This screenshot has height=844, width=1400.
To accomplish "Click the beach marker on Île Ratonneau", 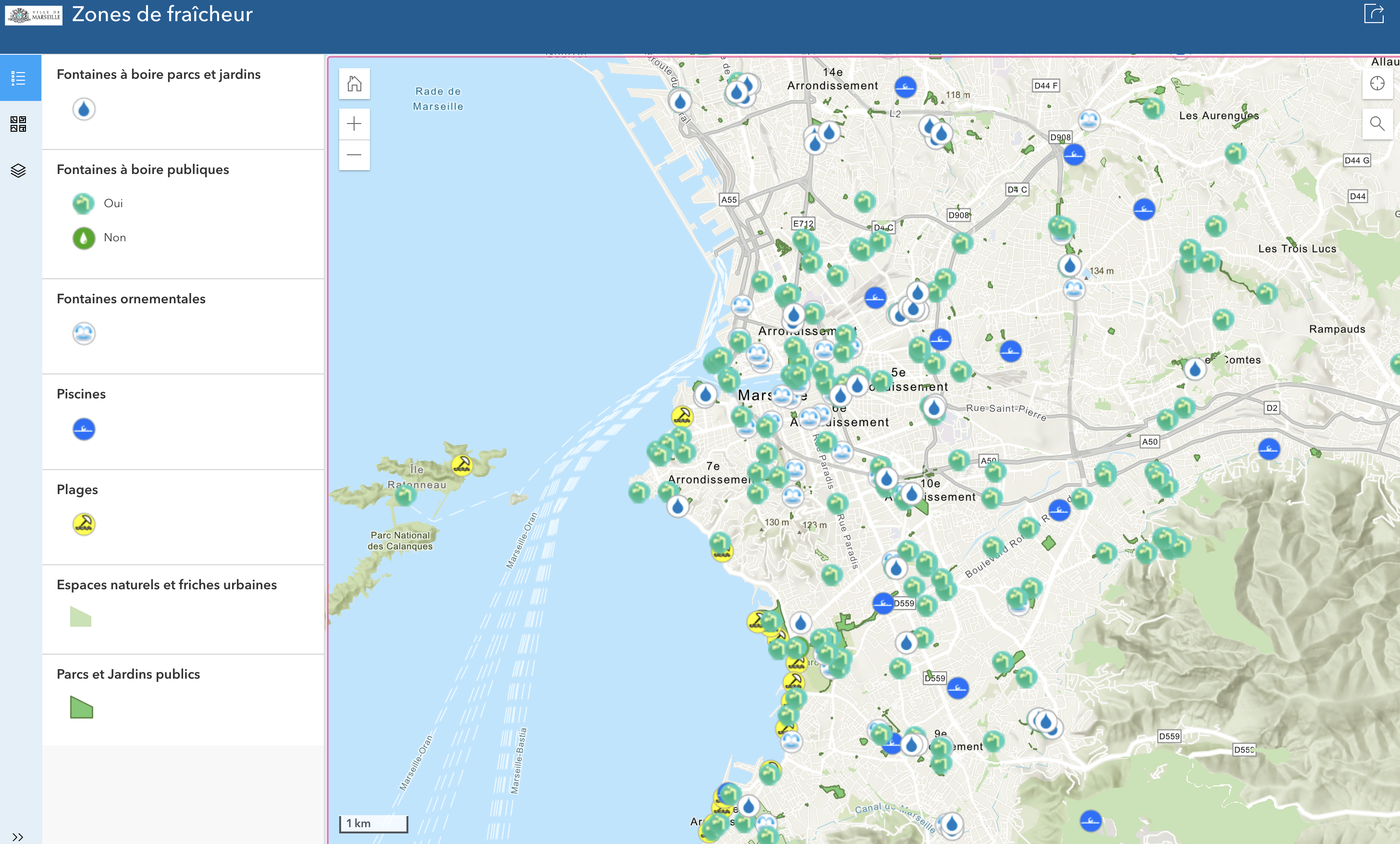I will (x=462, y=465).
